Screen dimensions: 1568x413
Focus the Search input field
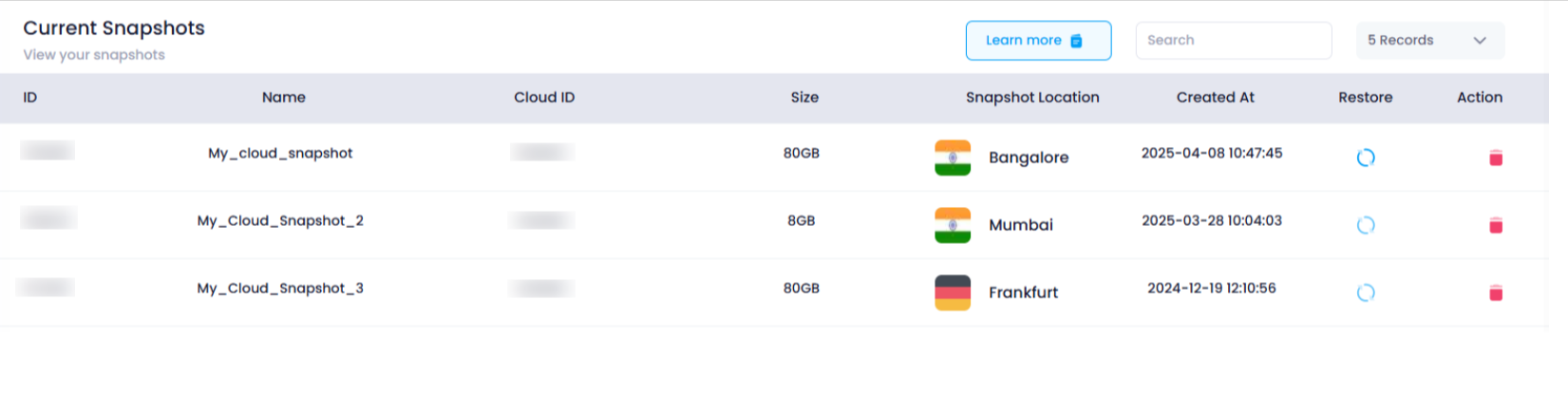coord(1234,41)
